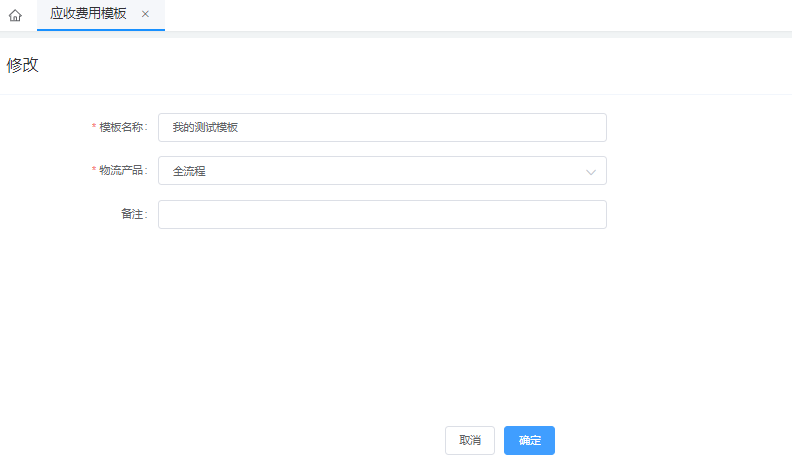Screen dimensions: 792x463
Task: Click the 备注 field label
Action: point(134,215)
